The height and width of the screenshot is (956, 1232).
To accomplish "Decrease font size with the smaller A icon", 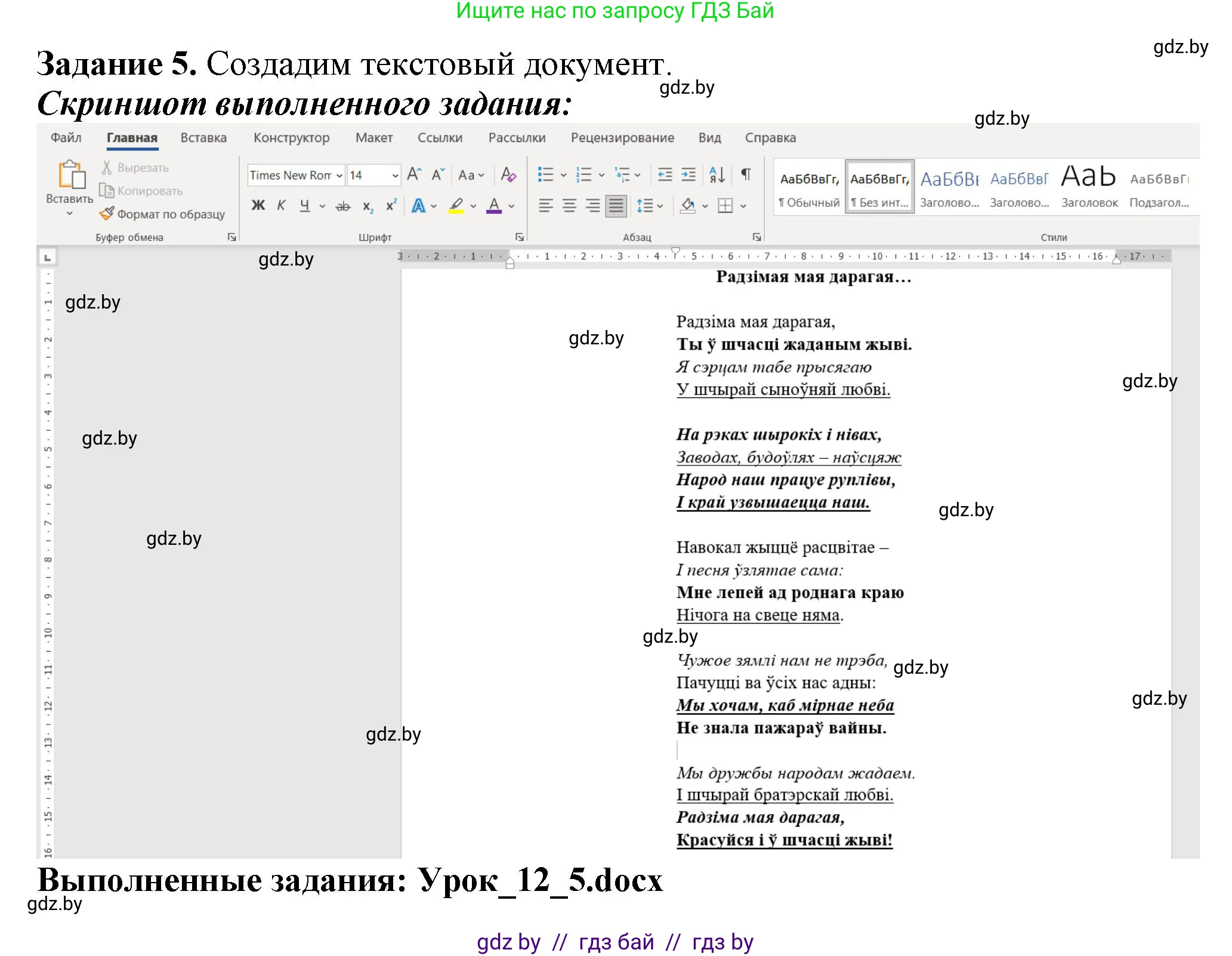I will click(438, 175).
